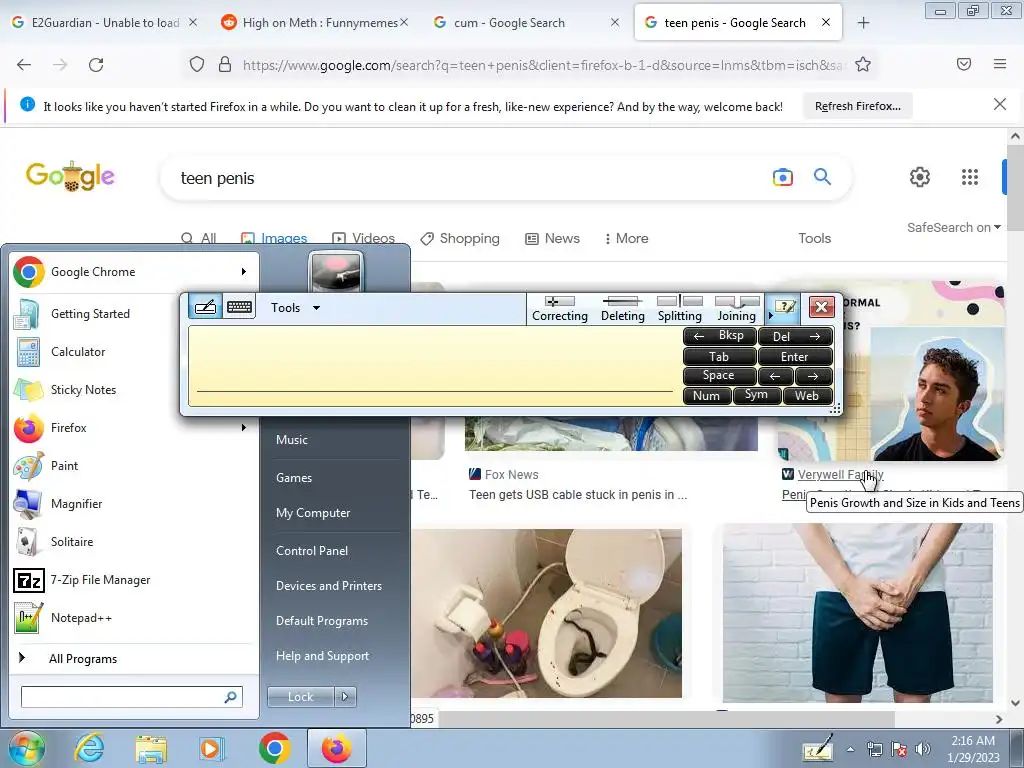Reload the current Firefox page
This screenshot has height=768, width=1024.
(96, 64)
